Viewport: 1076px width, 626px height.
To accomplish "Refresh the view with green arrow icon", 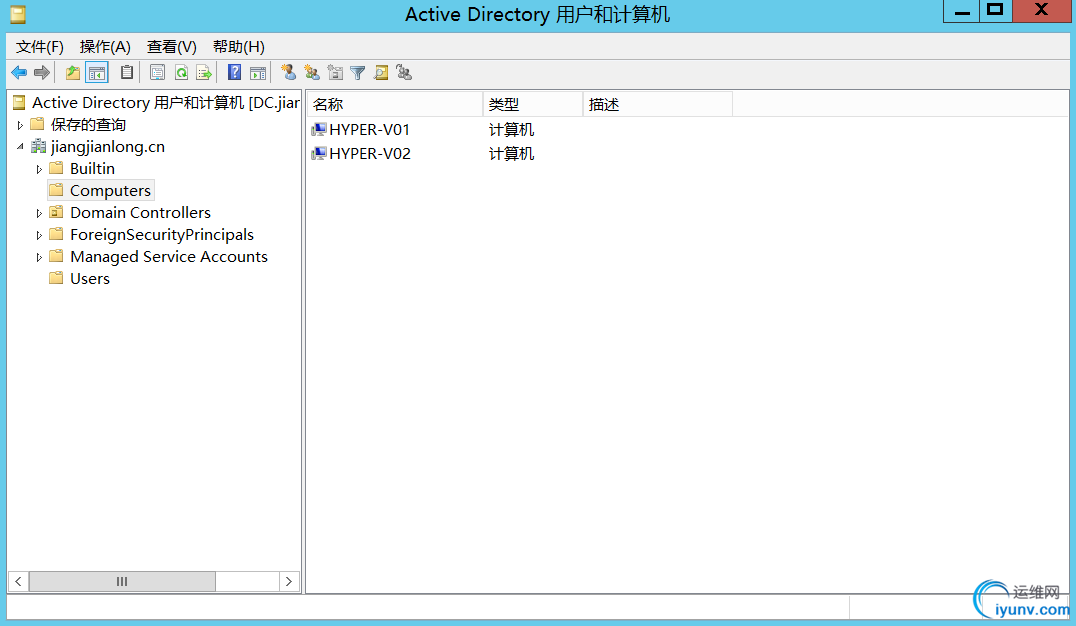I will click(181, 72).
